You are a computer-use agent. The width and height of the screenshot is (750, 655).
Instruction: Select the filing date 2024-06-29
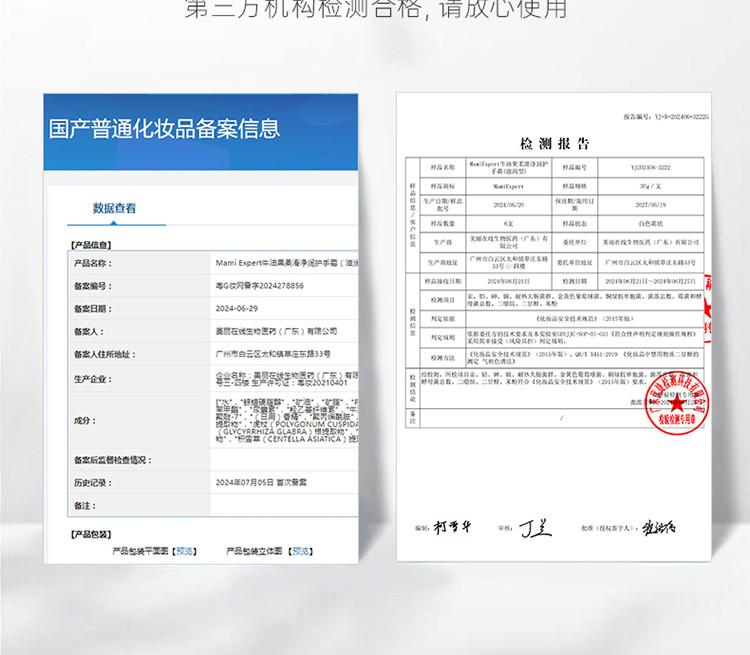click(x=236, y=309)
